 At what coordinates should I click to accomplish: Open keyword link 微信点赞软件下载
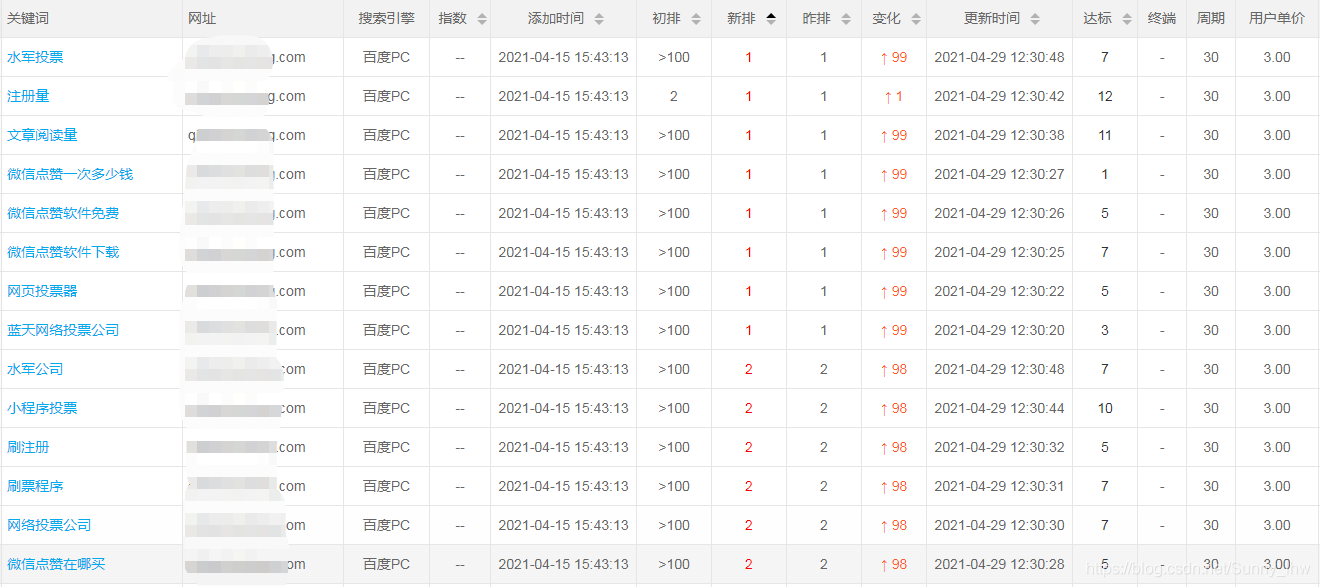[63, 252]
